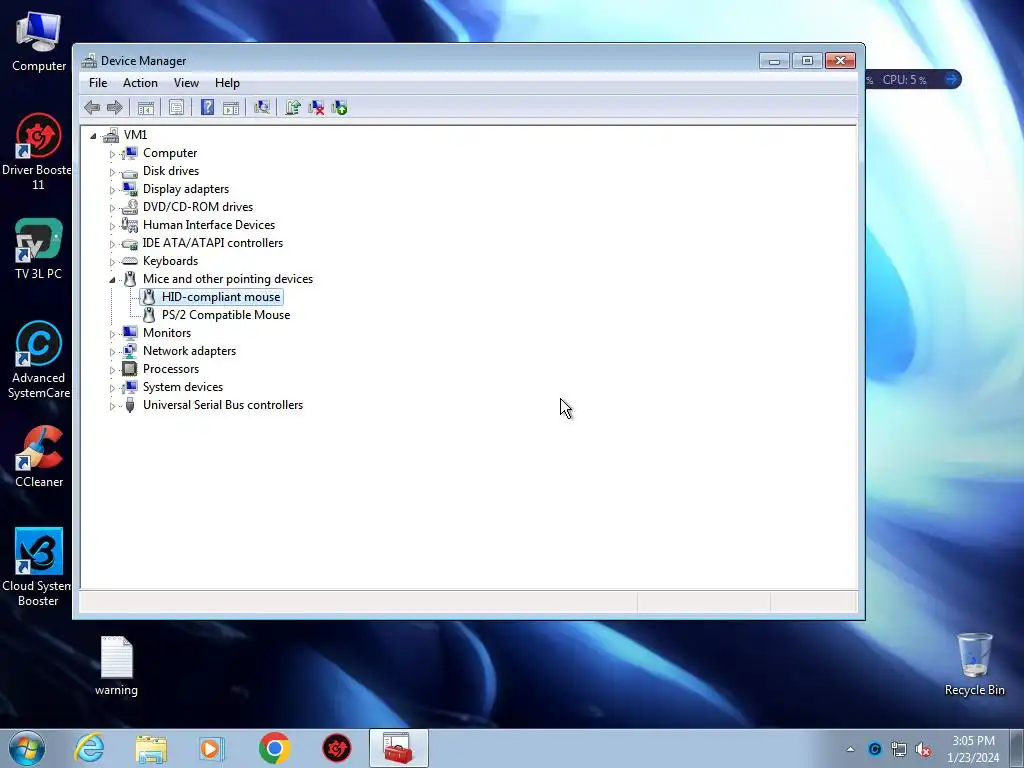Click the Forward arrow in Device Manager toolbar
Screen dimensions: 1024x768
[x=114, y=108]
